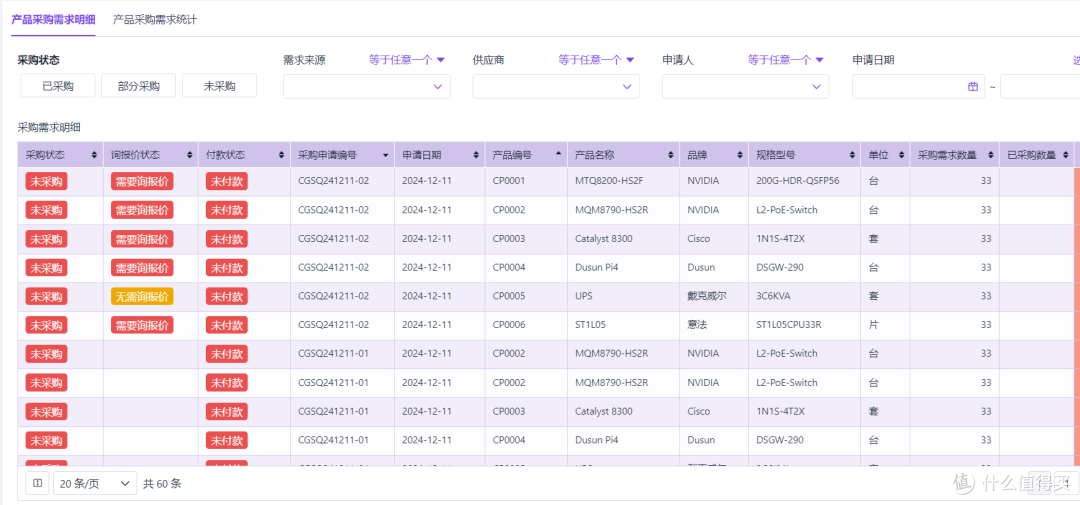Switch to 产品采购需求明细 tab
The image size is (1080, 505).
click(54, 19)
